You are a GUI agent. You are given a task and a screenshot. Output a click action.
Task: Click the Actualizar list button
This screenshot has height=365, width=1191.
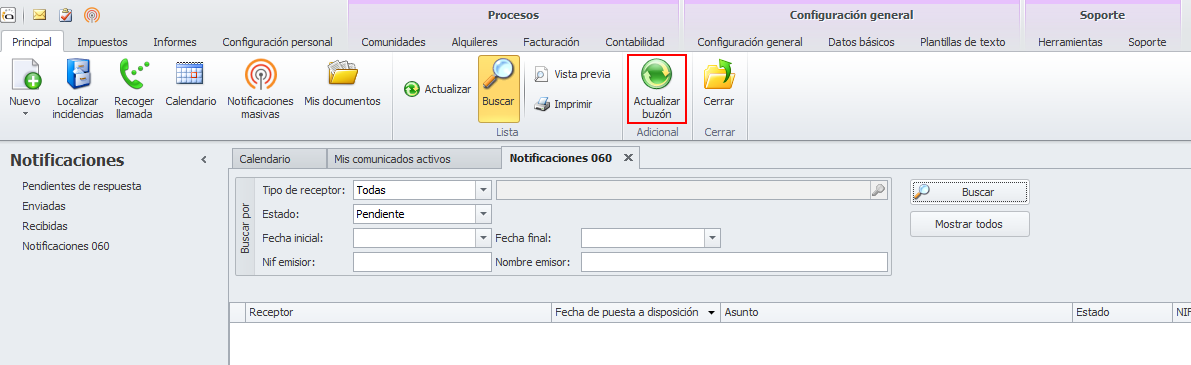(x=438, y=90)
